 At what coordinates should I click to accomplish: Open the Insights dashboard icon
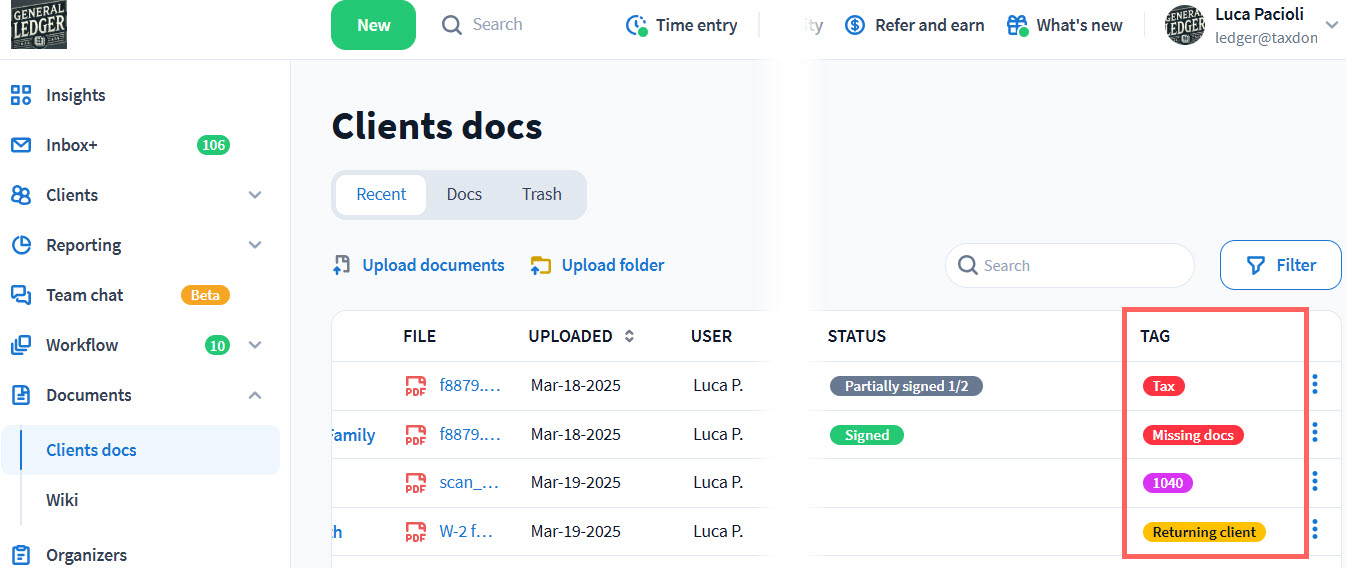tap(21, 95)
